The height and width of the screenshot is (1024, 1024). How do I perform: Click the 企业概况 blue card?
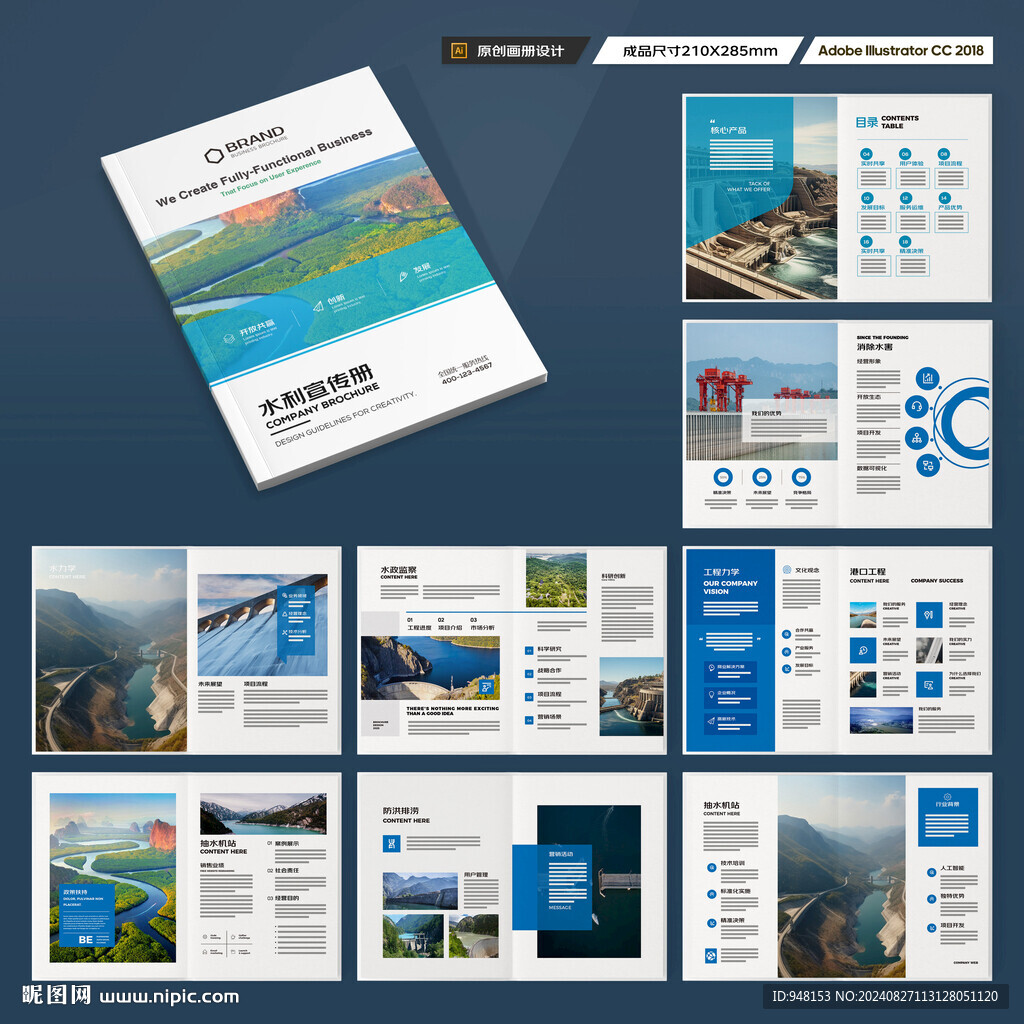(x=729, y=697)
